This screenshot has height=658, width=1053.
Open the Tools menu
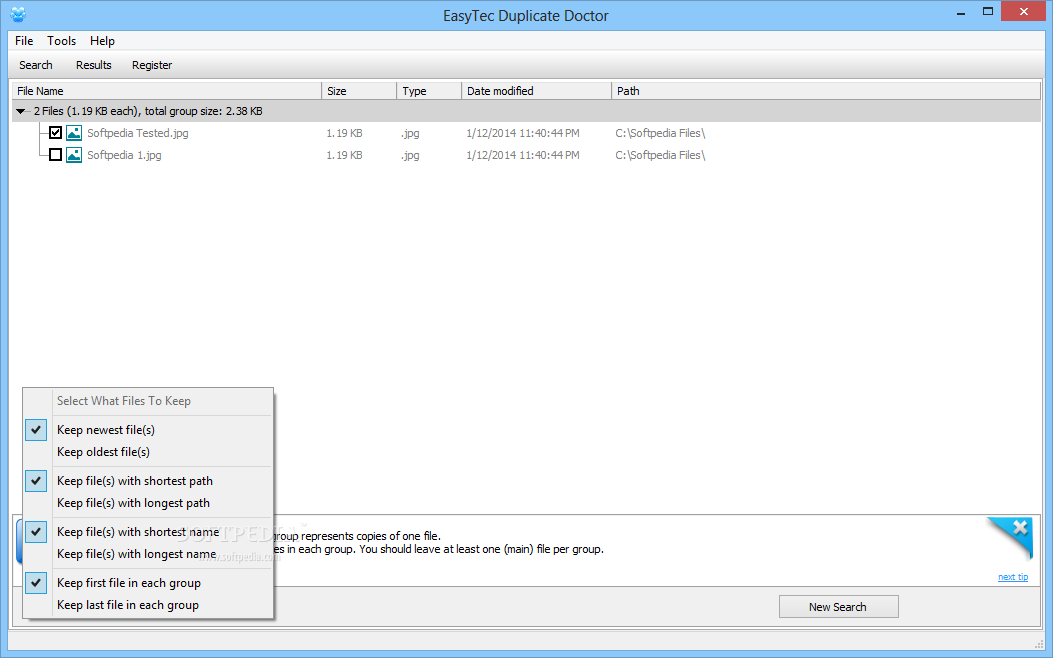[x=62, y=41]
